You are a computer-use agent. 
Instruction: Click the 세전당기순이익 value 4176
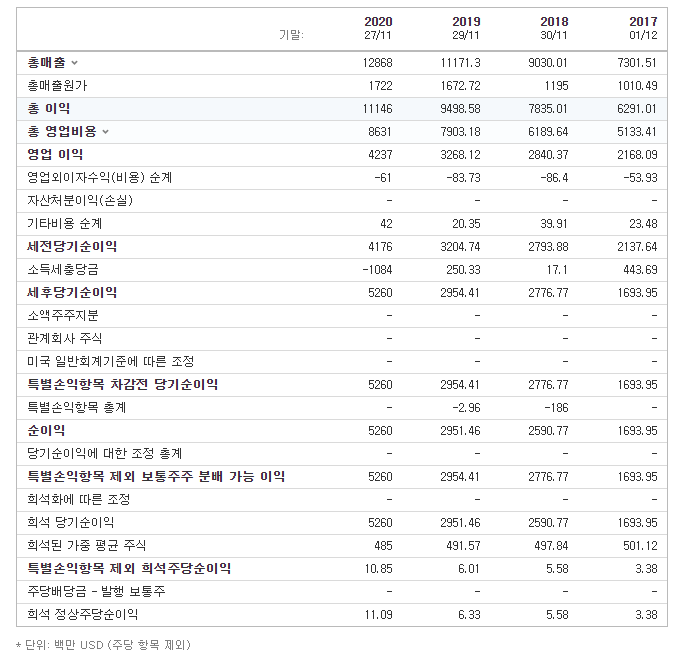pyautogui.click(x=380, y=247)
